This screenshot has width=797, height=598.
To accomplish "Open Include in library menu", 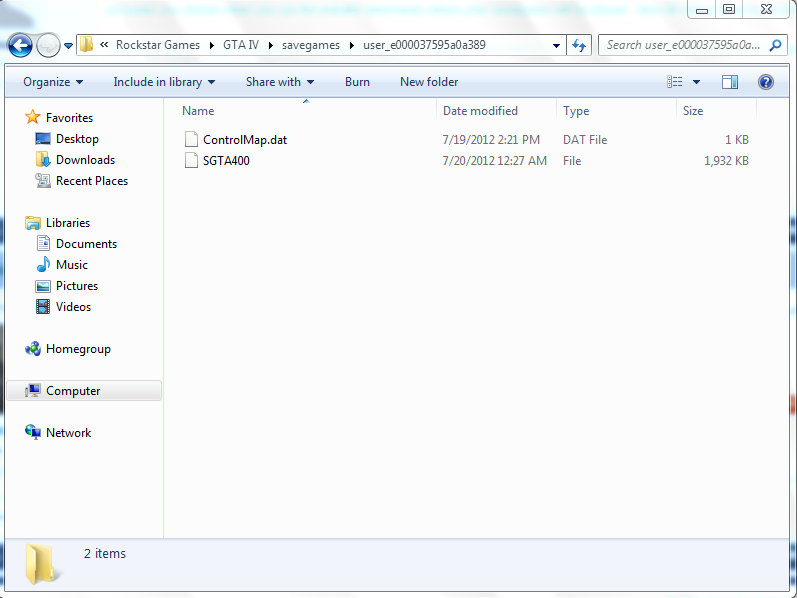I will click(x=164, y=82).
